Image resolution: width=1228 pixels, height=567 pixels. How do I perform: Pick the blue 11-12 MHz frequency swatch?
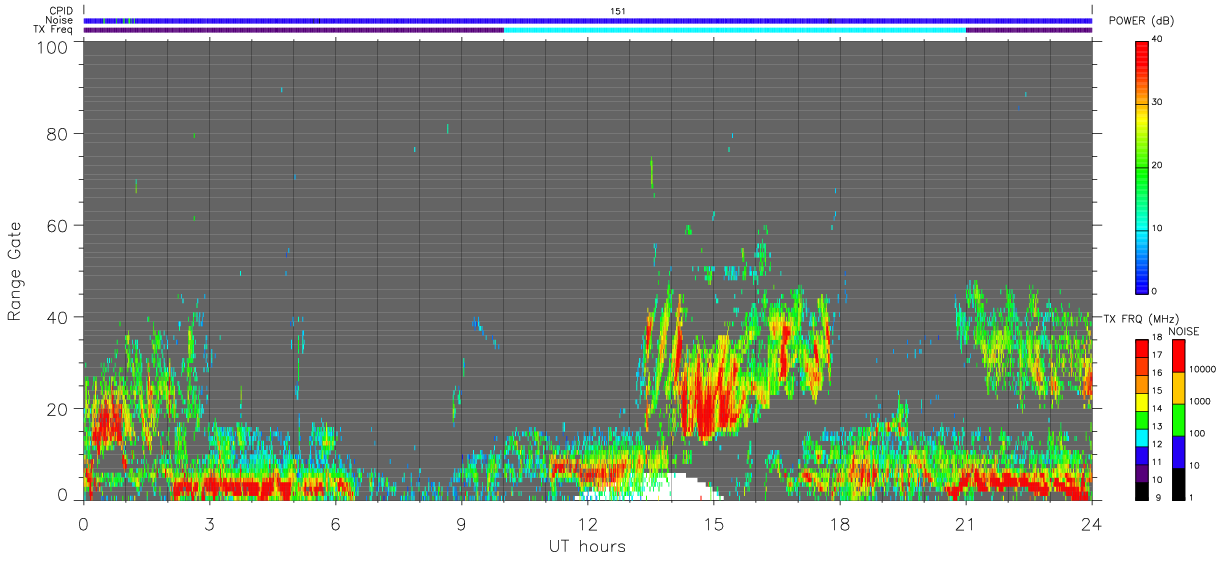pyautogui.click(x=1141, y=454)
